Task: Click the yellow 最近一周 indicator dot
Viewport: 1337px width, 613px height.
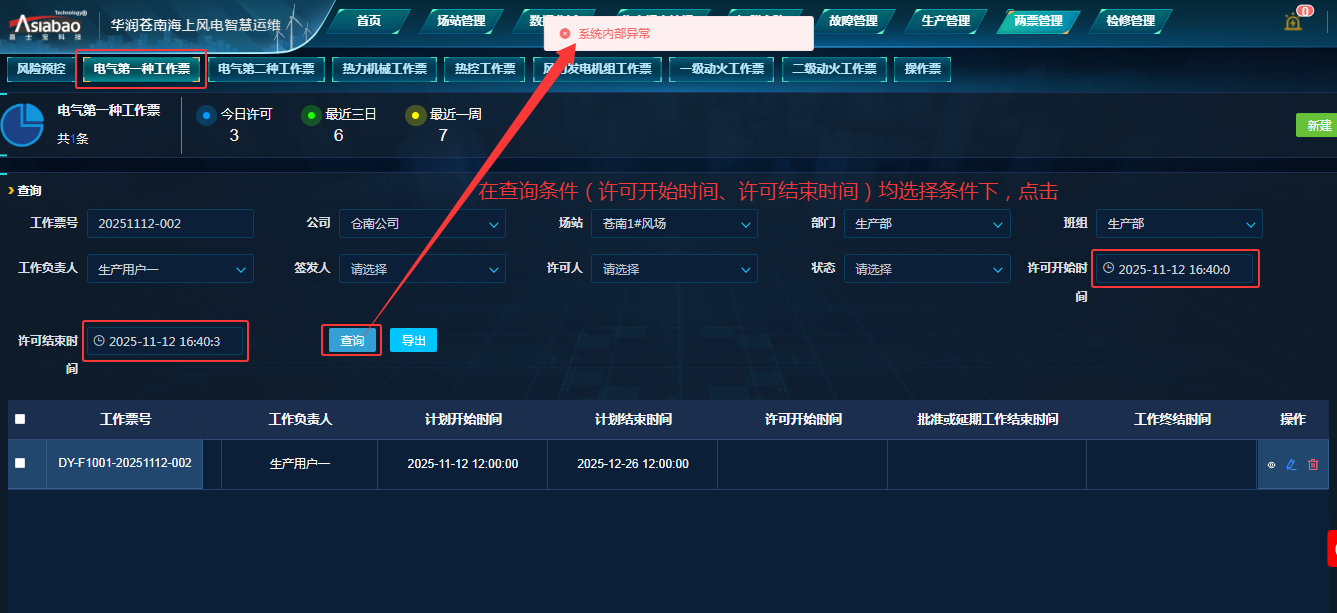Action: (415, 115)
